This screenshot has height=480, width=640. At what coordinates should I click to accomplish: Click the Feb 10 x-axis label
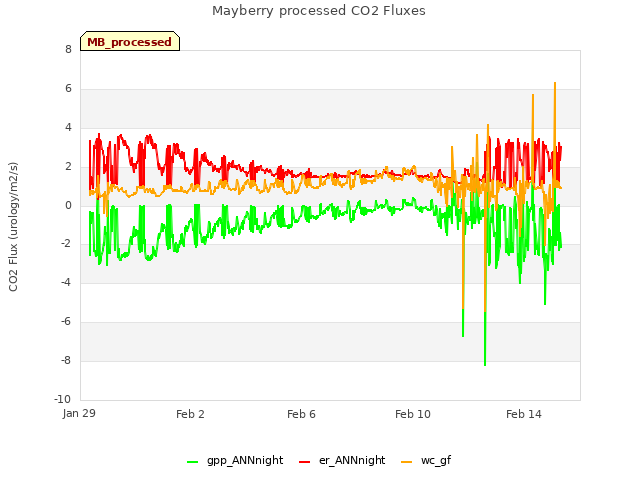pyautogui.click(x=413, y=414)
